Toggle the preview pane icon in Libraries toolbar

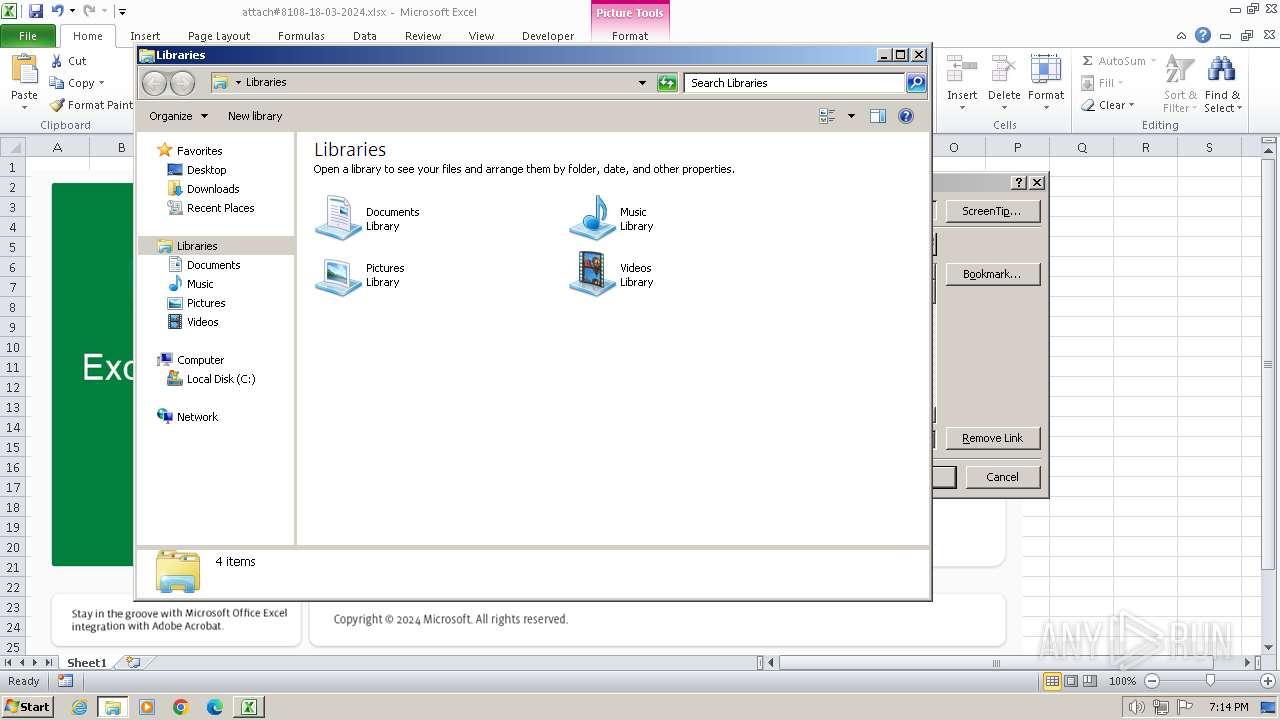[877, 116]
